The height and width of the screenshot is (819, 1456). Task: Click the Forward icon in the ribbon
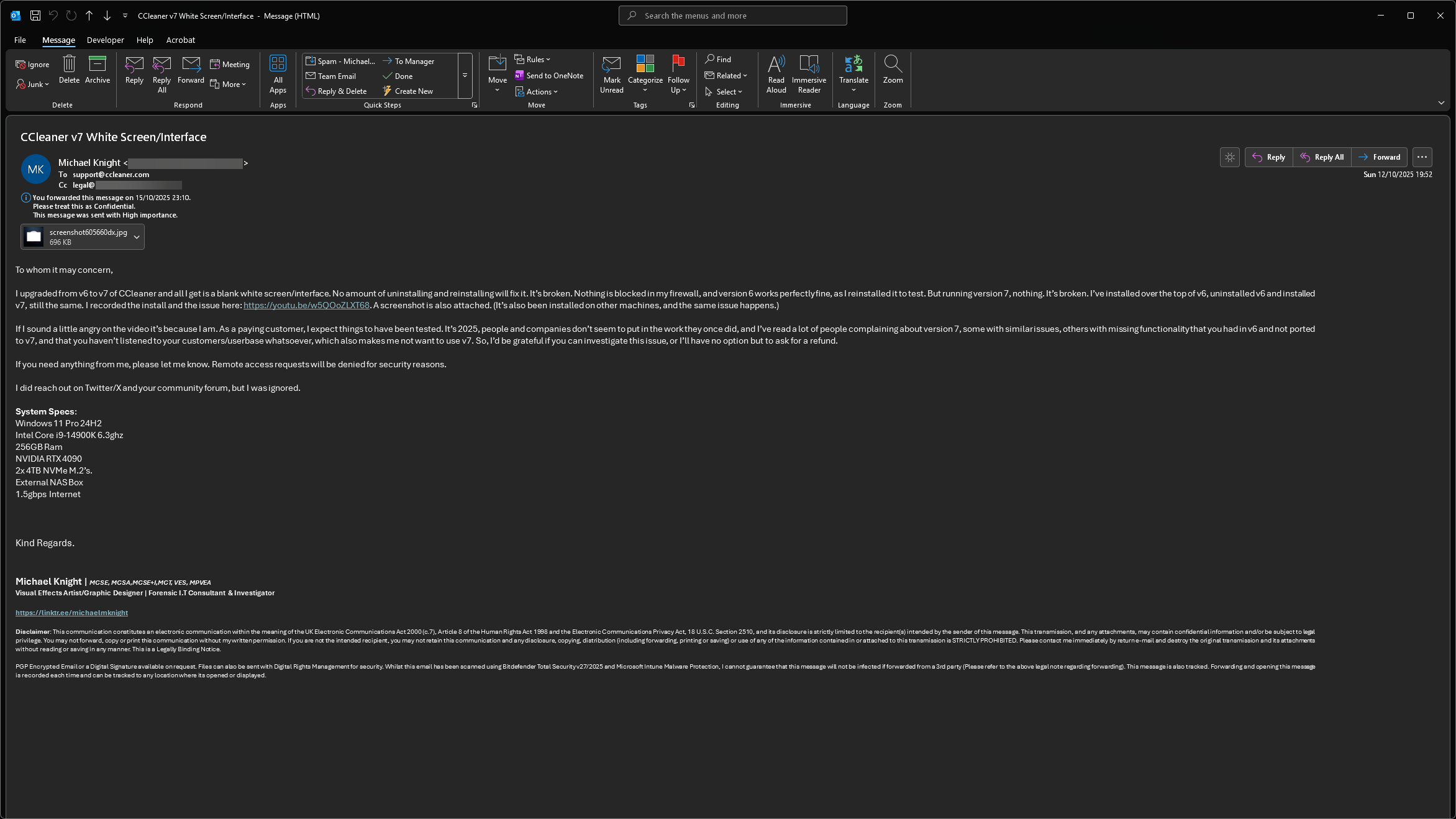tap(191, 64)
